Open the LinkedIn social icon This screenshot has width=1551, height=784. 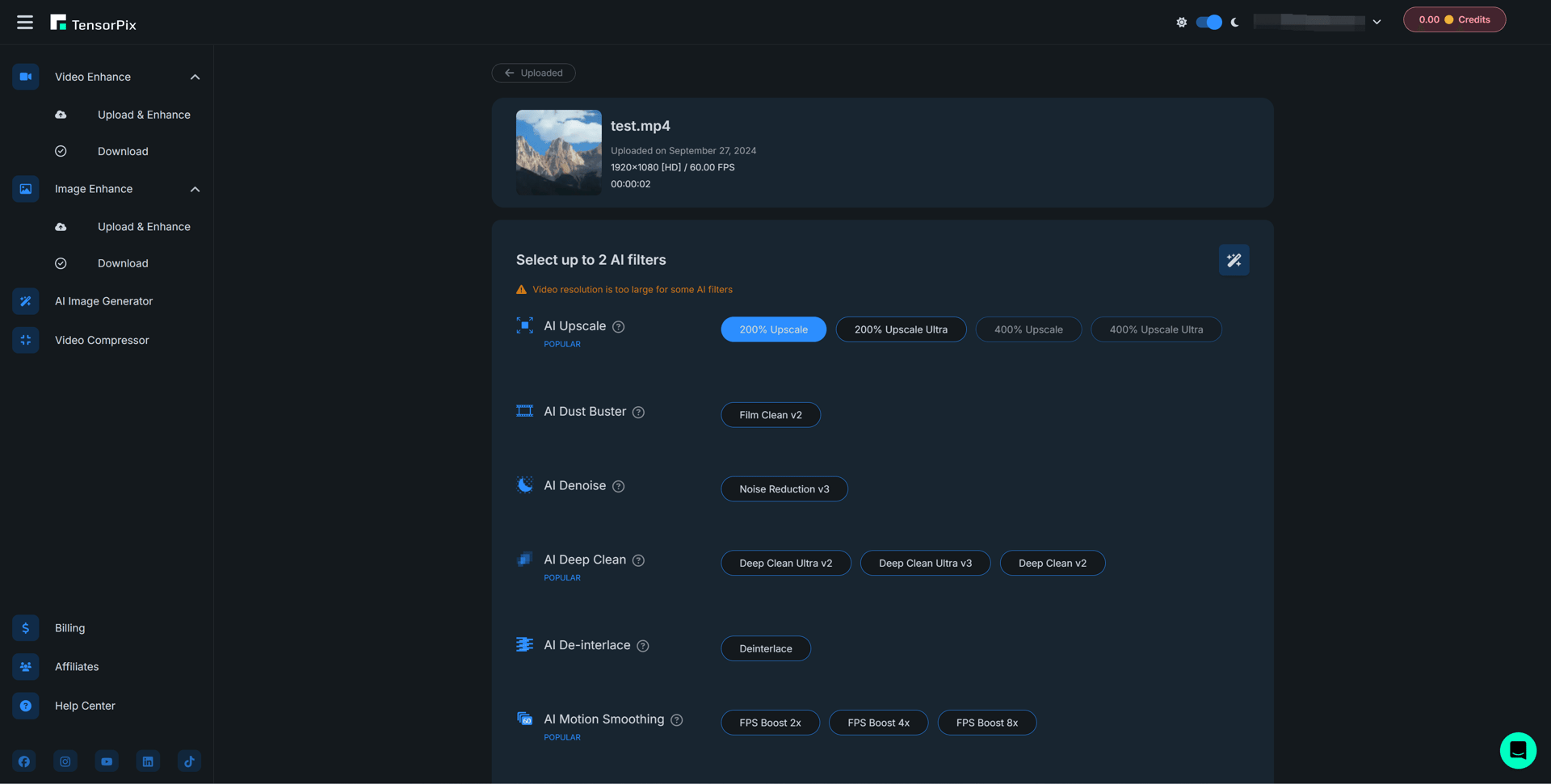click(x=148, y=761)
